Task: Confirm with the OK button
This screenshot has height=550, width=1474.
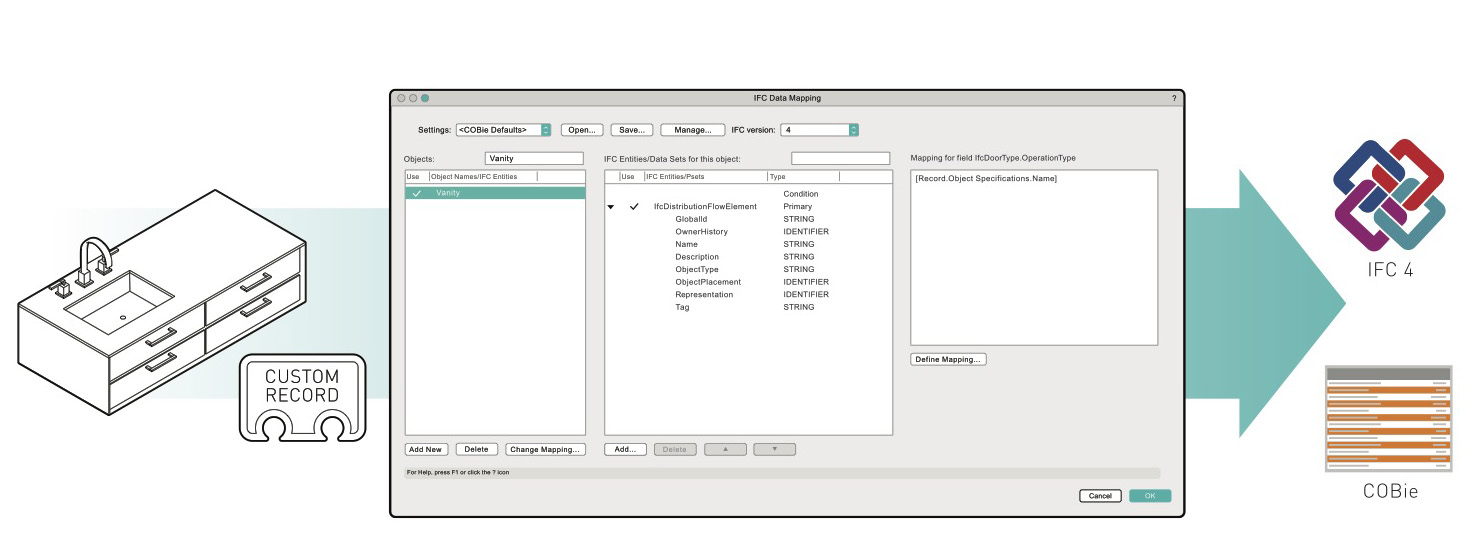Action: [x=1149, y=496]
